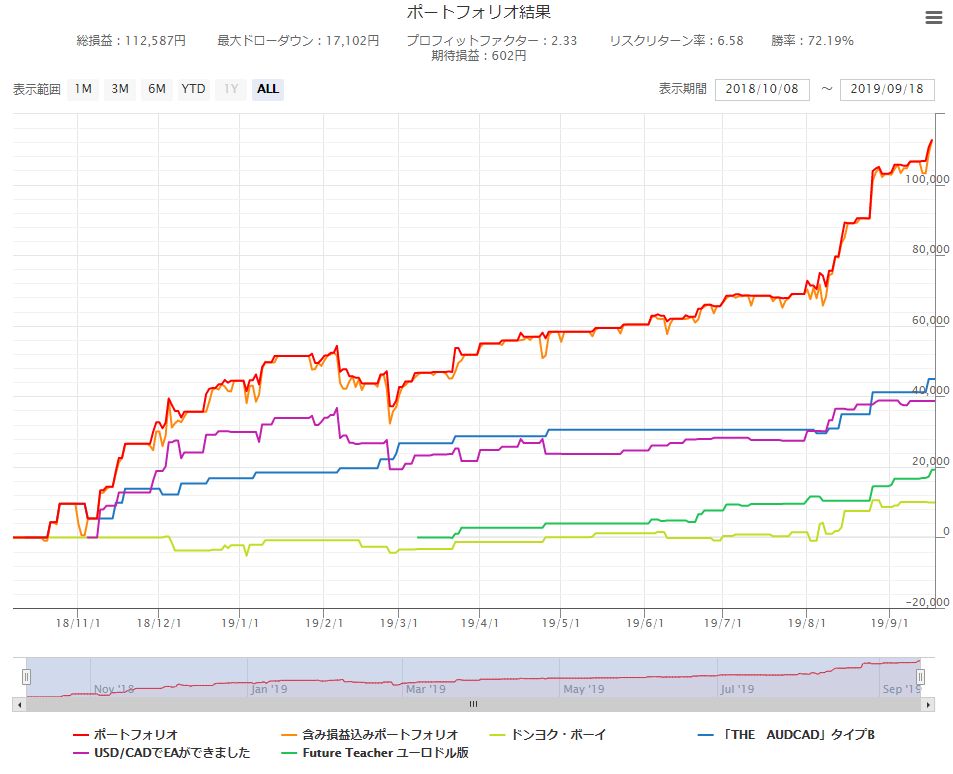The height and width of the screenshot is (774, 953).
Task: Click the 表示期間 label
Action: point(683,89)
